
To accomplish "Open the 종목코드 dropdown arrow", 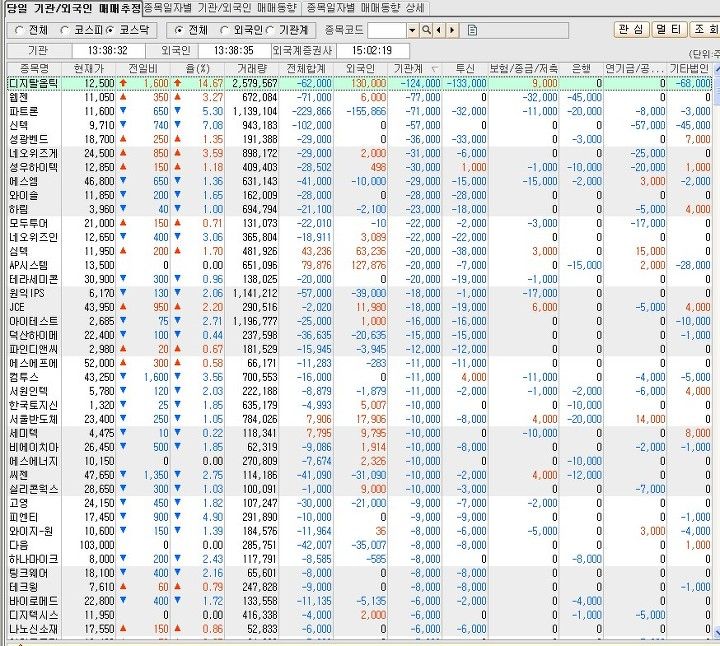I will click(412, 30).
